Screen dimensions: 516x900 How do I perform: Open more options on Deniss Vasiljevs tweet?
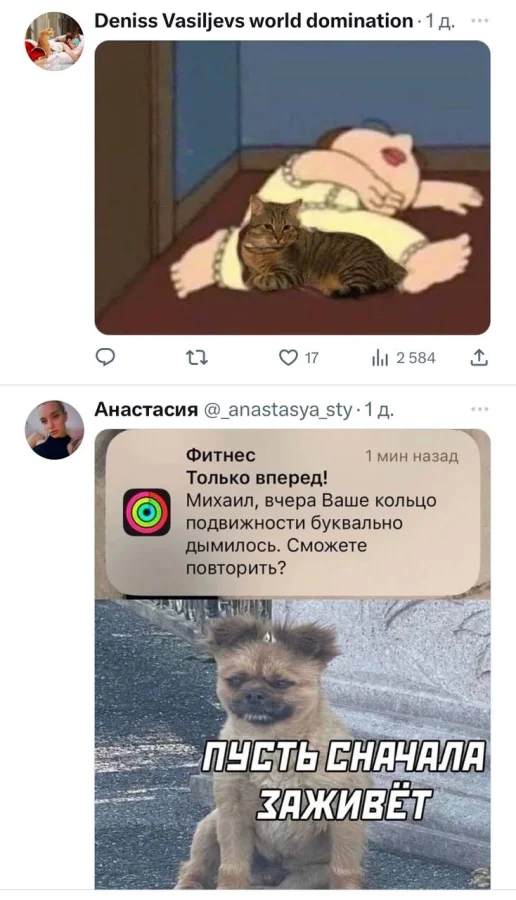point(479,21)
